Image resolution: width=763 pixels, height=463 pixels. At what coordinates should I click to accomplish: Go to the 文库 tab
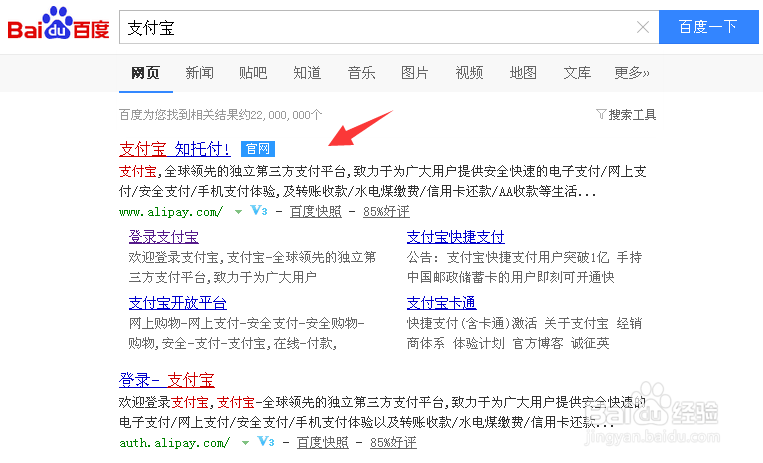click(x=577, y=73)
